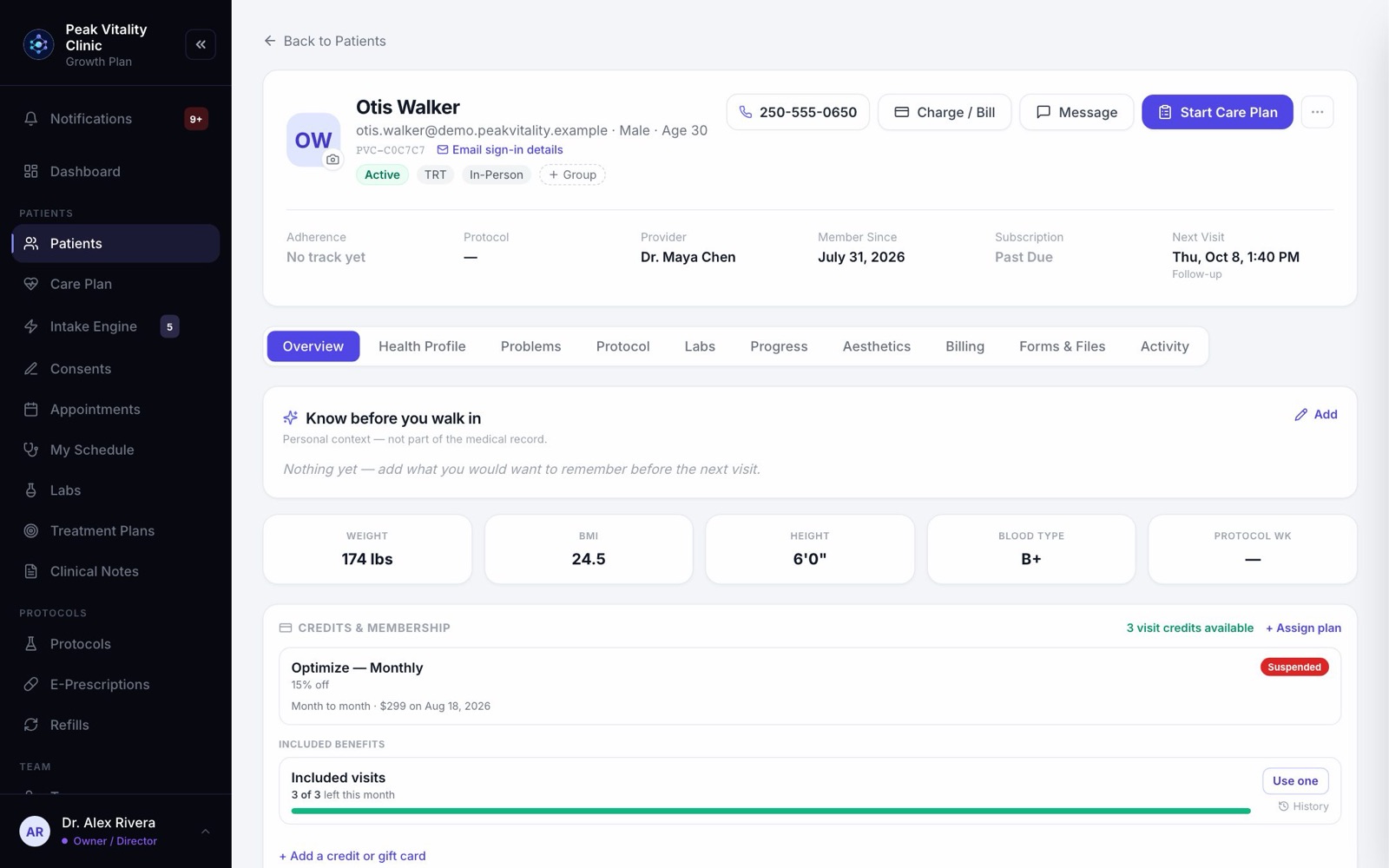Open Intake Engine lightning icon

[31, 326]
